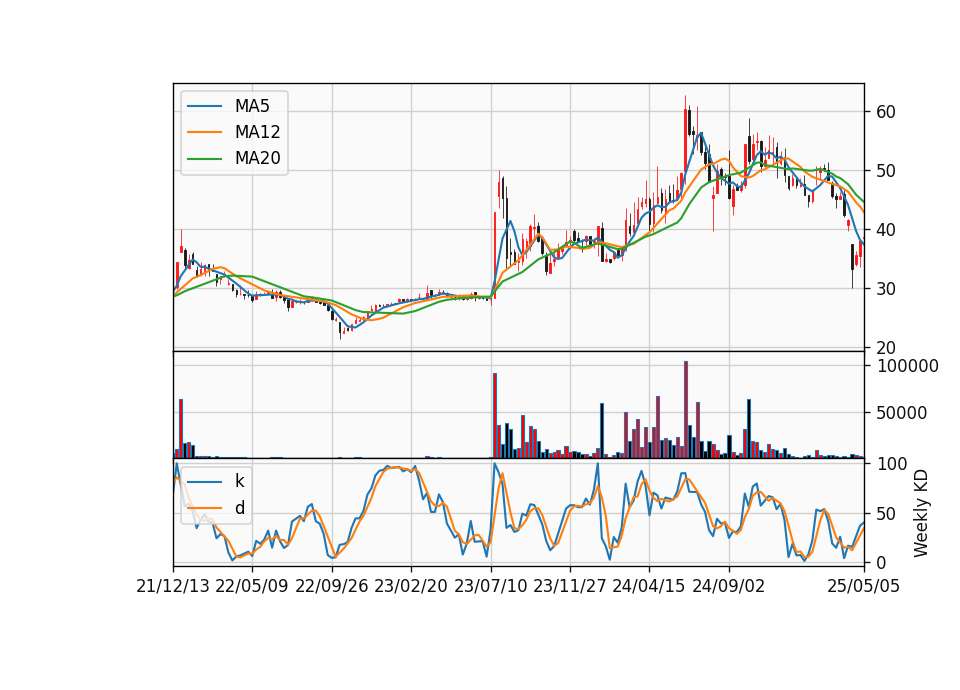Click the 30 price axis tick
Image resolution: width=960 pixels, height=690 pixels.
[x=885, y=289]
